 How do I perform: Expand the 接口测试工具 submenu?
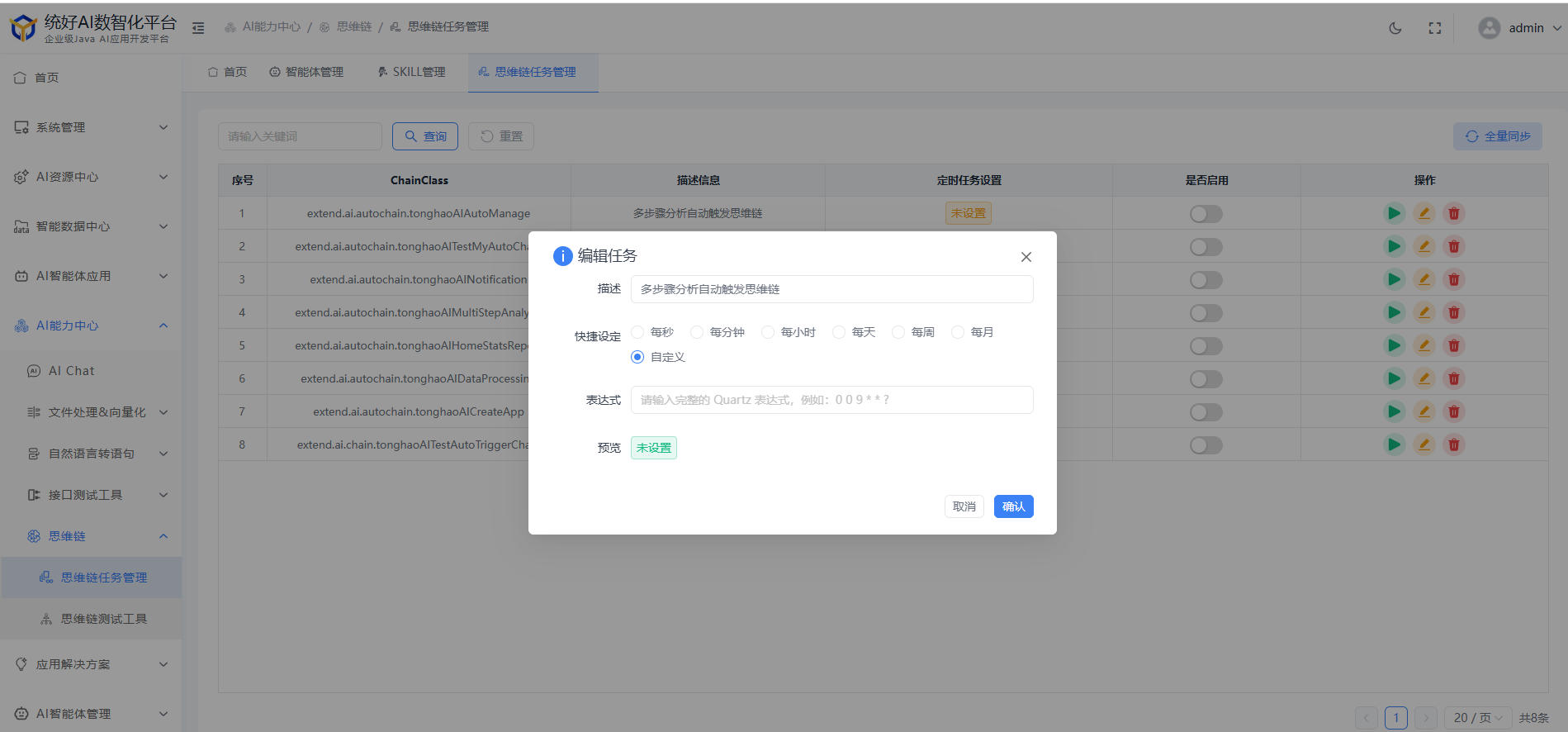point(91,495)
